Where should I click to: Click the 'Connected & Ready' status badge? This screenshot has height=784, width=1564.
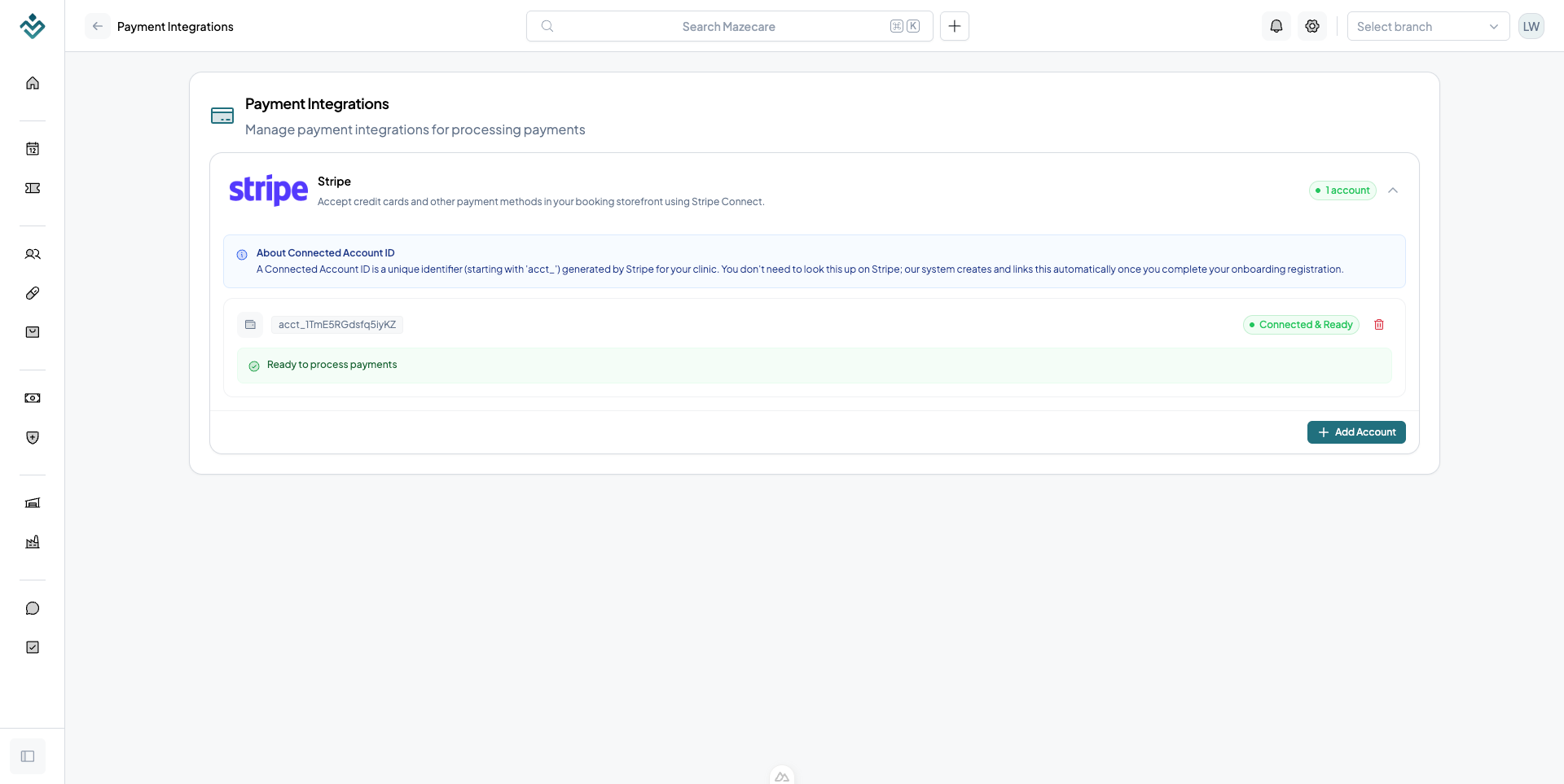coord(1301,325)
